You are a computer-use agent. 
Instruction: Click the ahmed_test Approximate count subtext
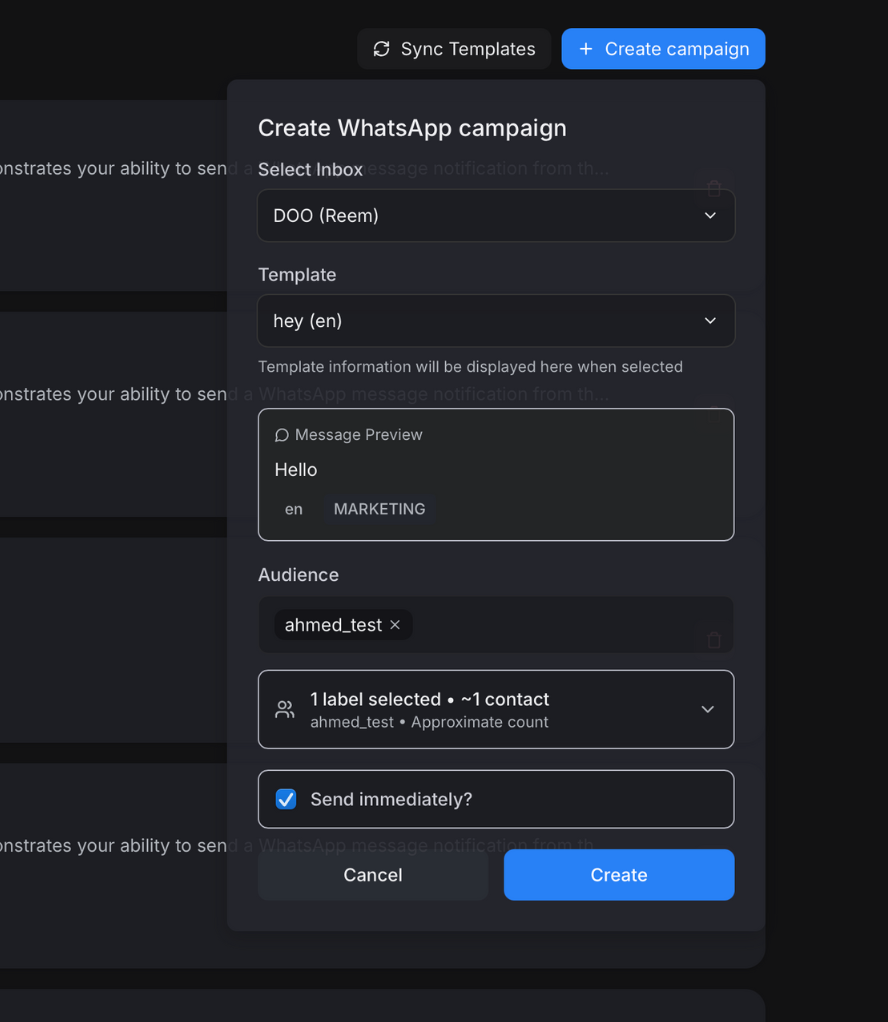pyautogui.click(x=429, y=722)
